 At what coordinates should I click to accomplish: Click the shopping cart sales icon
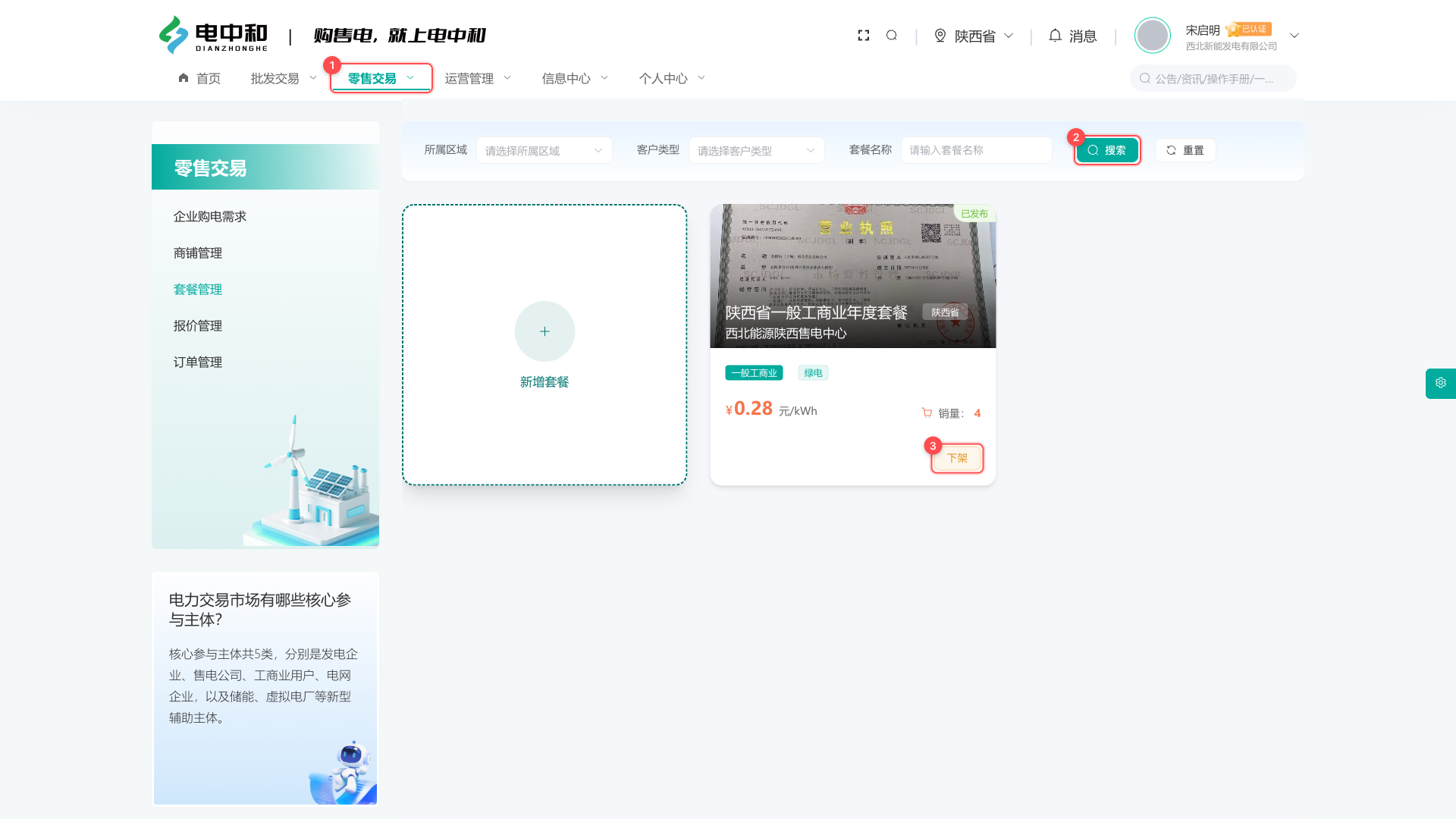[x=927, y=413]
